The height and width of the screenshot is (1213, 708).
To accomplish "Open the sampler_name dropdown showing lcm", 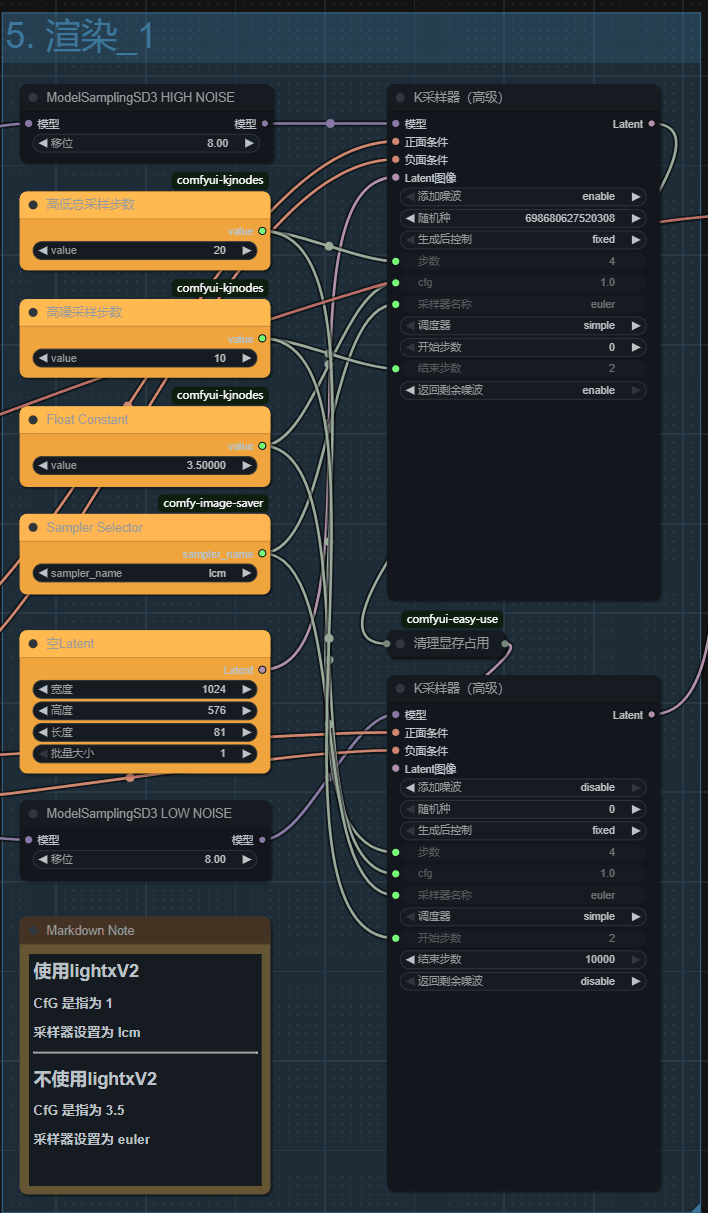I will (145, 574).
